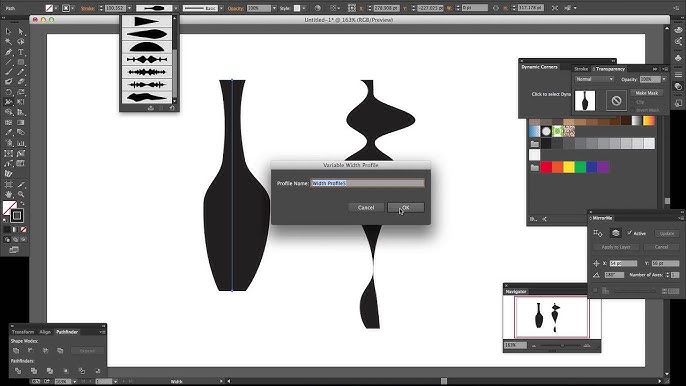Choose the half-dome width profile in list
This screenshot has height=386, width=686.
point(147,46)
